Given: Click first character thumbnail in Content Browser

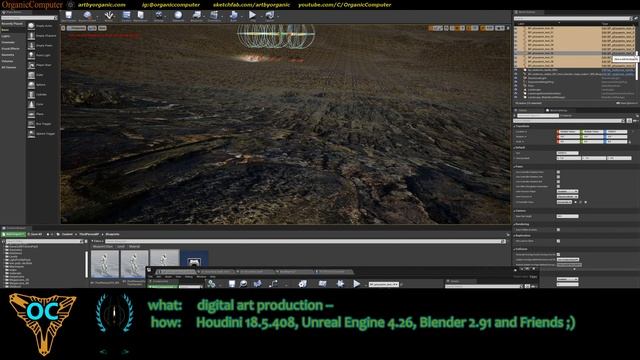Looking at the screenshot, I should 105,264.
